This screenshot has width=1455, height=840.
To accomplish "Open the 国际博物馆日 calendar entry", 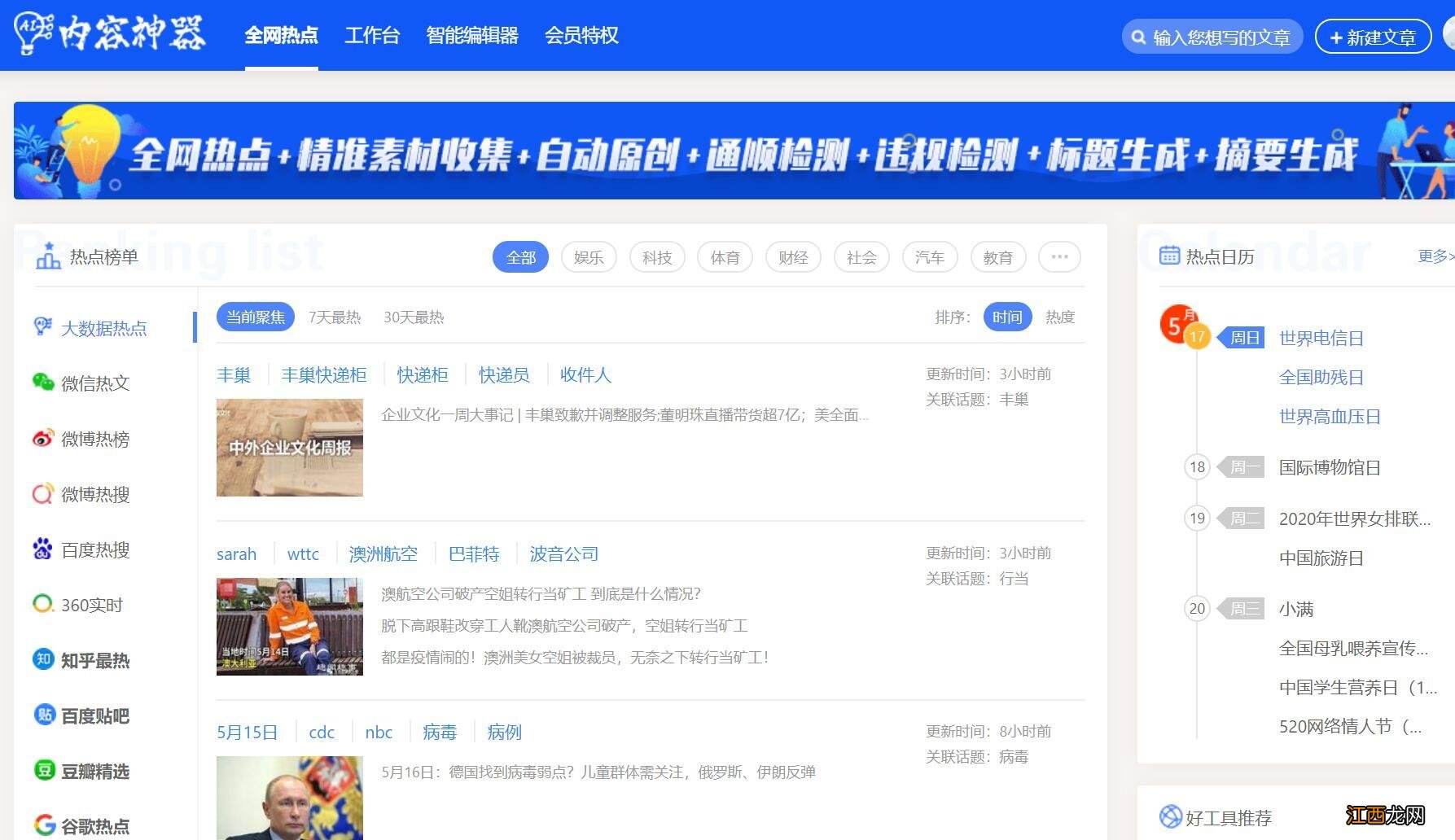I will (1330, 467).
